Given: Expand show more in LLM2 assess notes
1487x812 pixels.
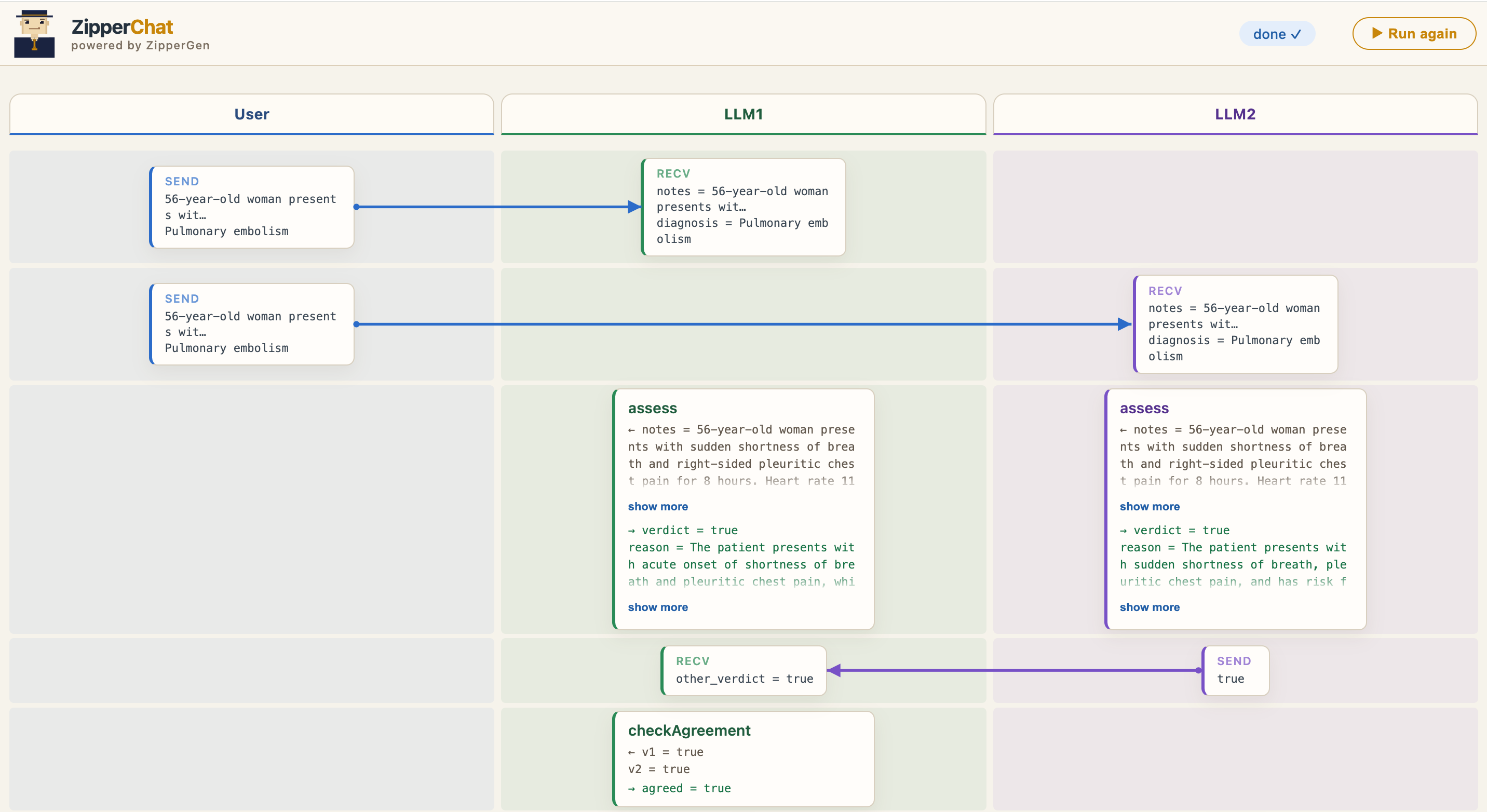Looking at the screenshot, I should [1150, 507].
